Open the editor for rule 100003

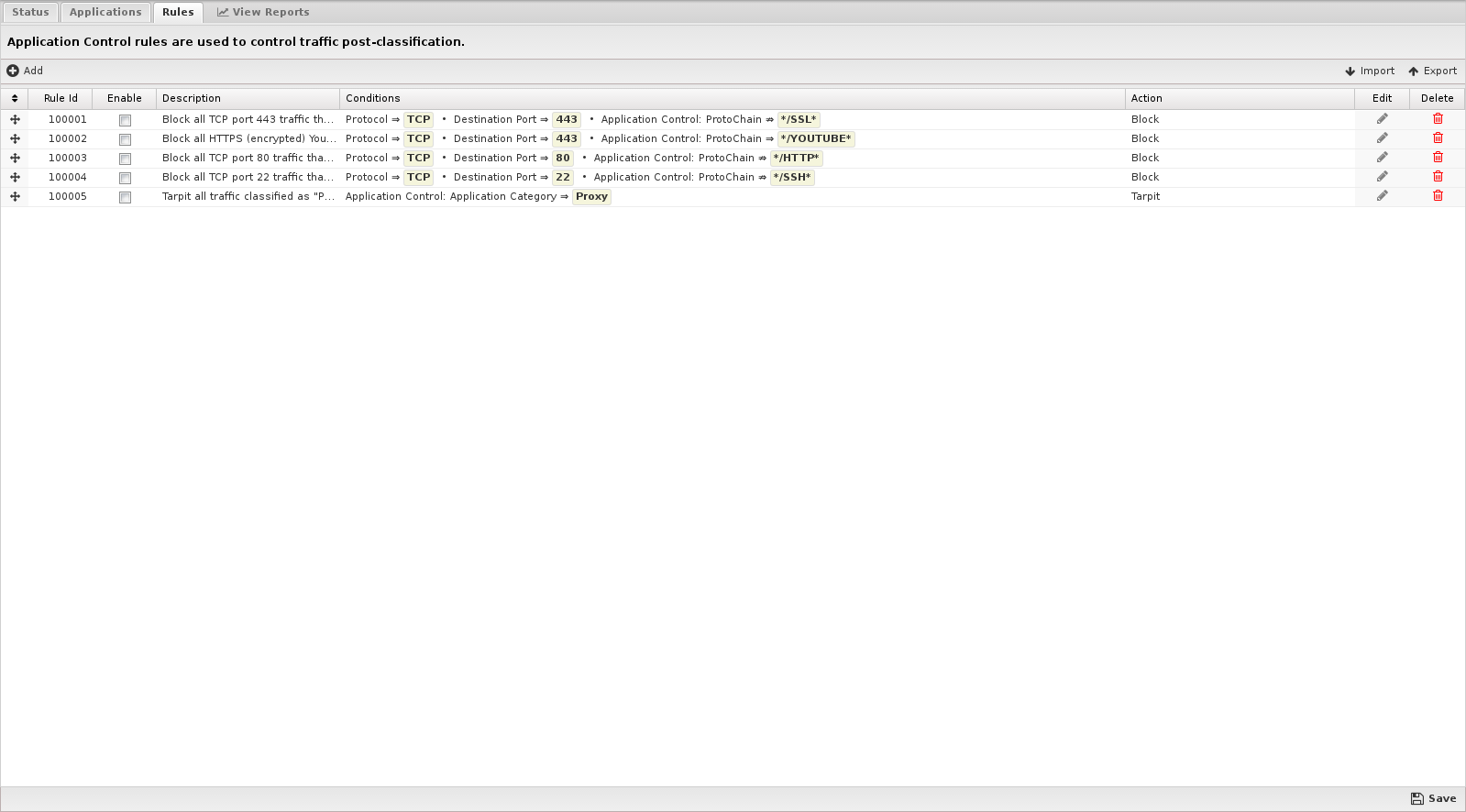(x=1382, y=158)
